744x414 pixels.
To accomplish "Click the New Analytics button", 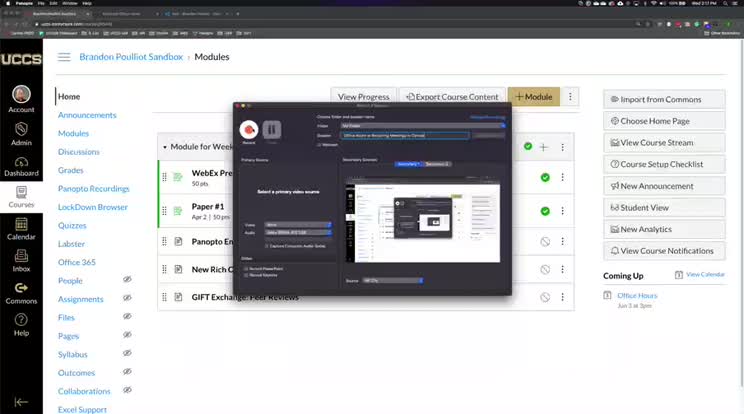I will point(664,230).
